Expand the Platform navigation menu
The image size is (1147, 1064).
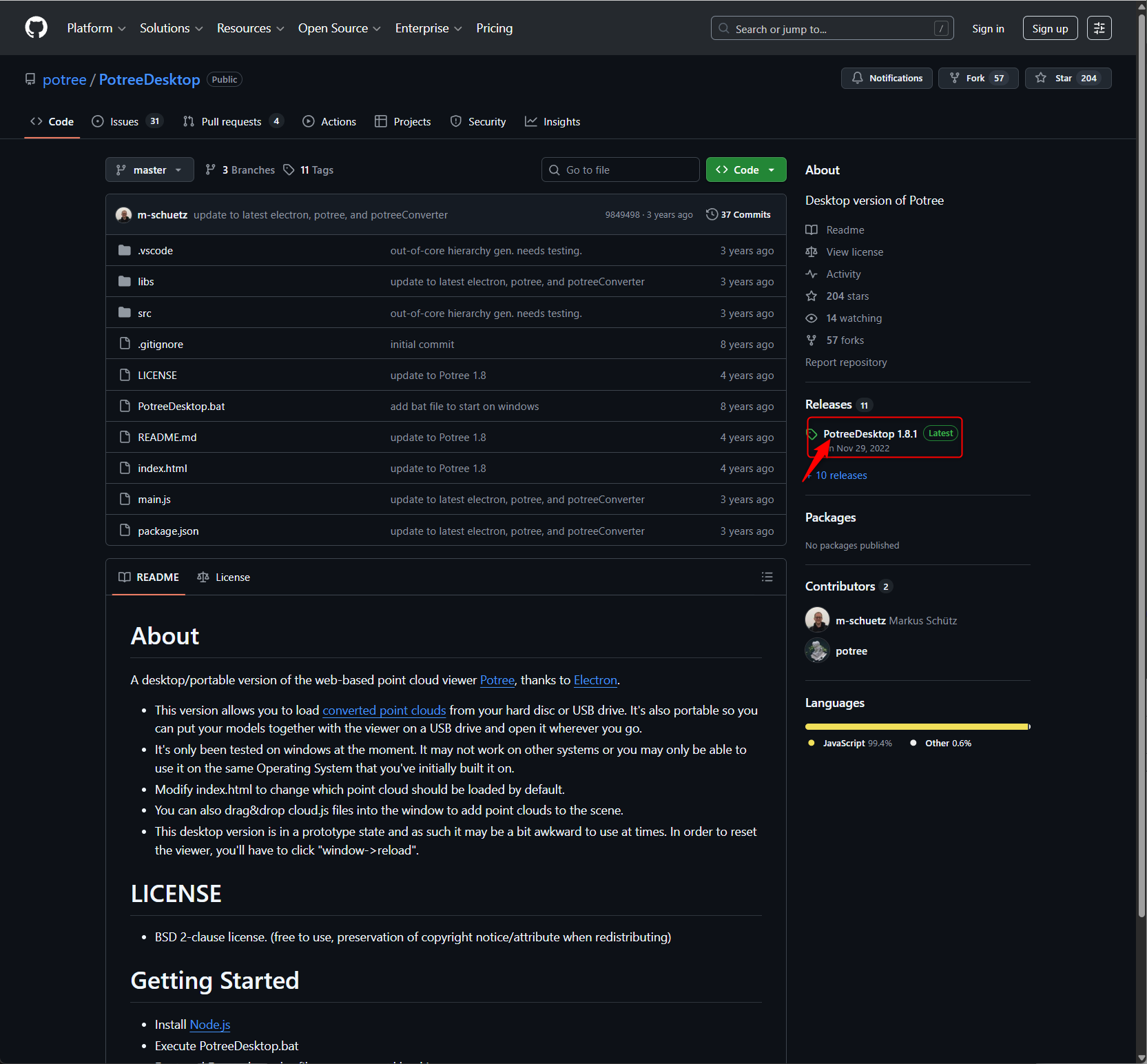96,28
